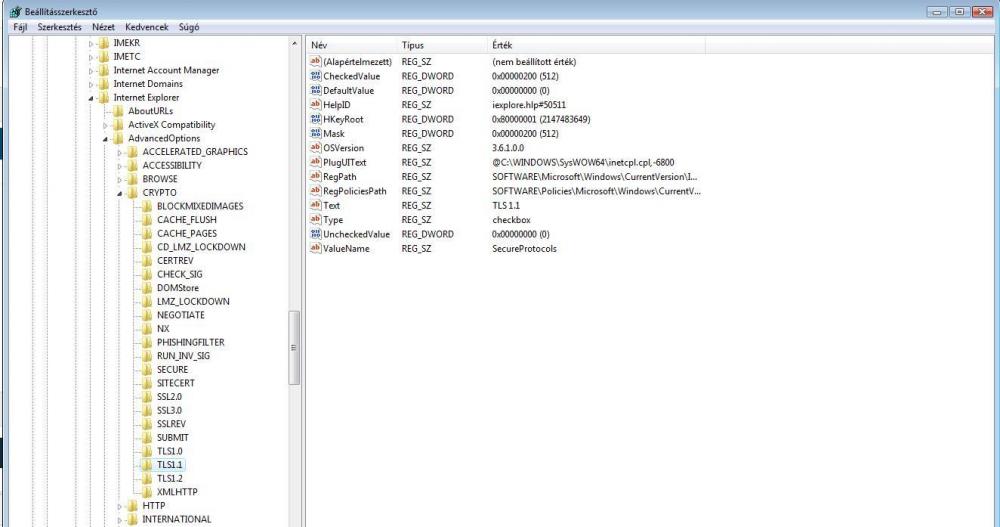The width and height of the screenshot is (1000, 527).
Task: Collapse the Internet Explorer tree node
Action: [x=91, y=97]
